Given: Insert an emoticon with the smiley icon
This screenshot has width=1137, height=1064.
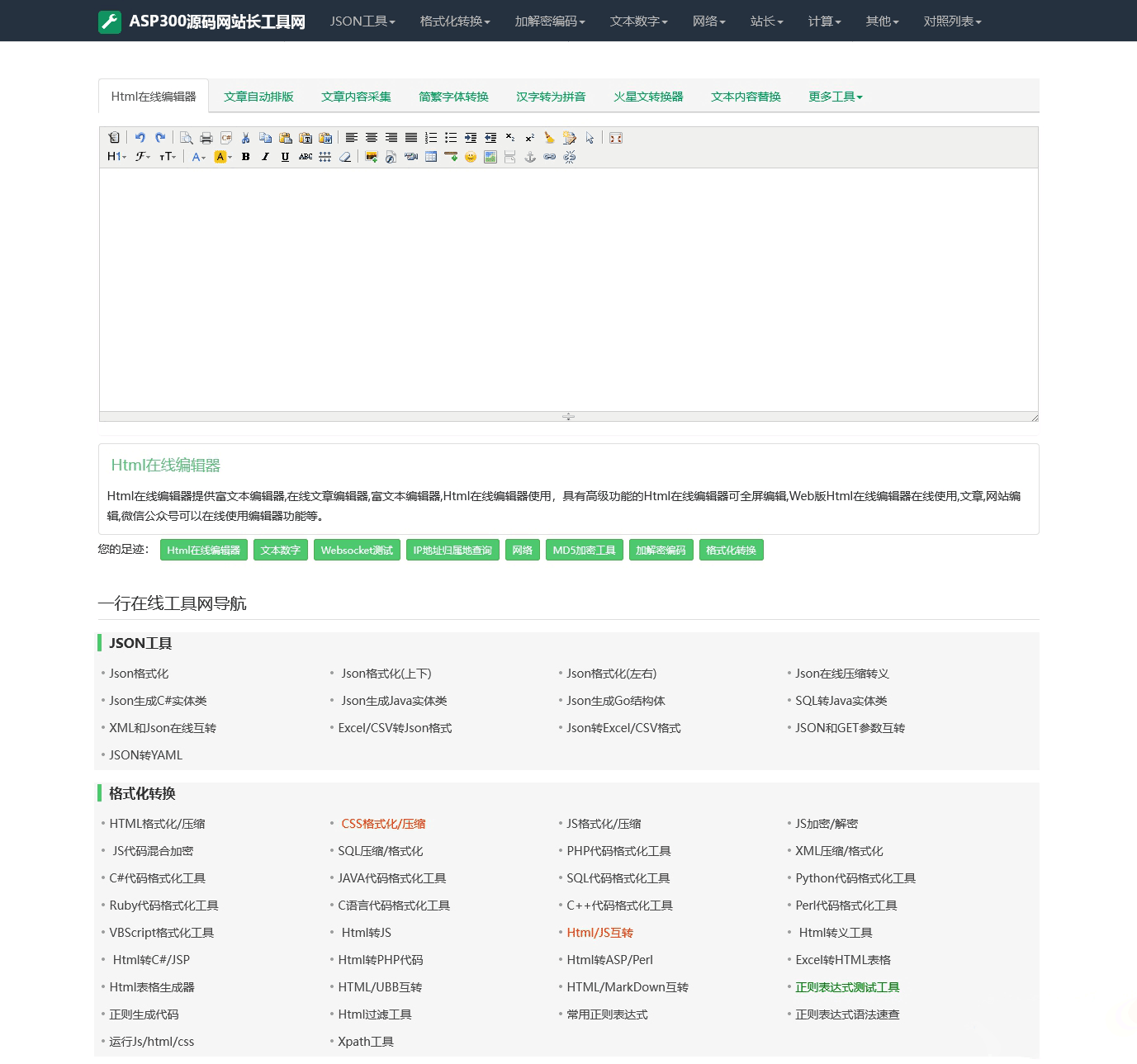Looking at the screenshot, I should (x=471, y=157).
